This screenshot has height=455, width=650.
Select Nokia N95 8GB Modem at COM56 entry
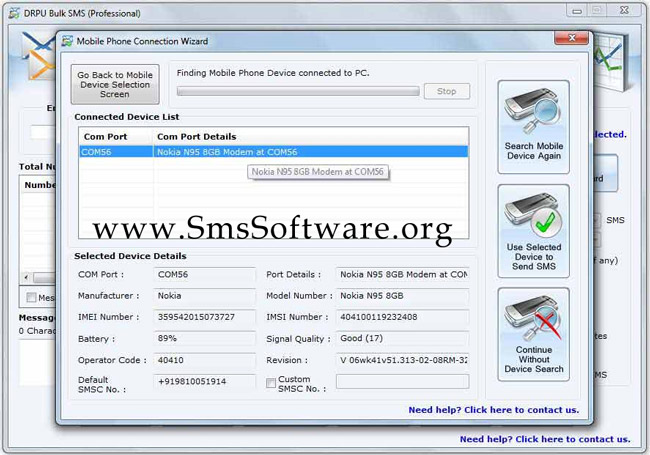click(310, 152)
